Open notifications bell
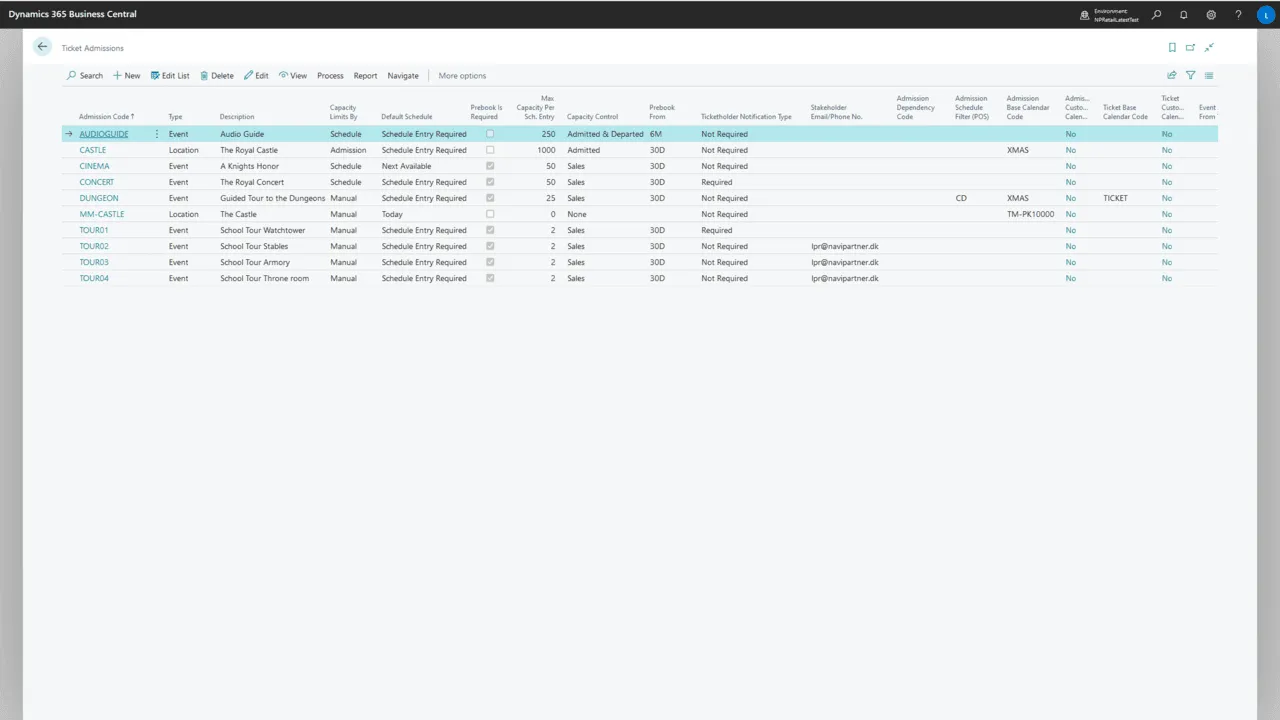Image resolution: width=1280 pixels, height=720 pixels. 1184,15
